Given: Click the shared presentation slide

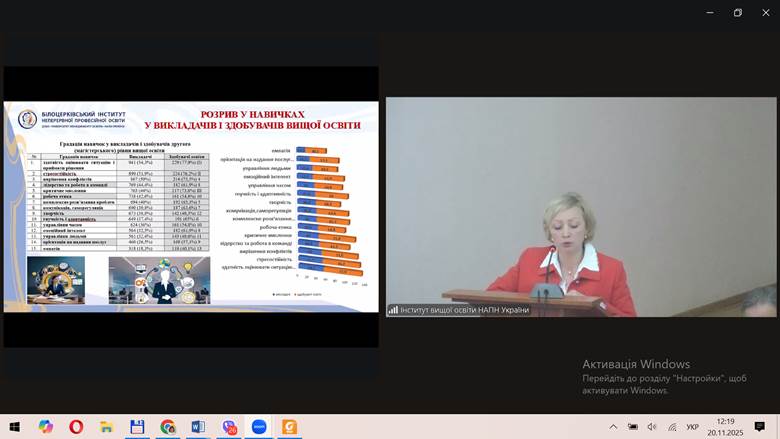Looking at the screenshot, I should coord(191,206).
